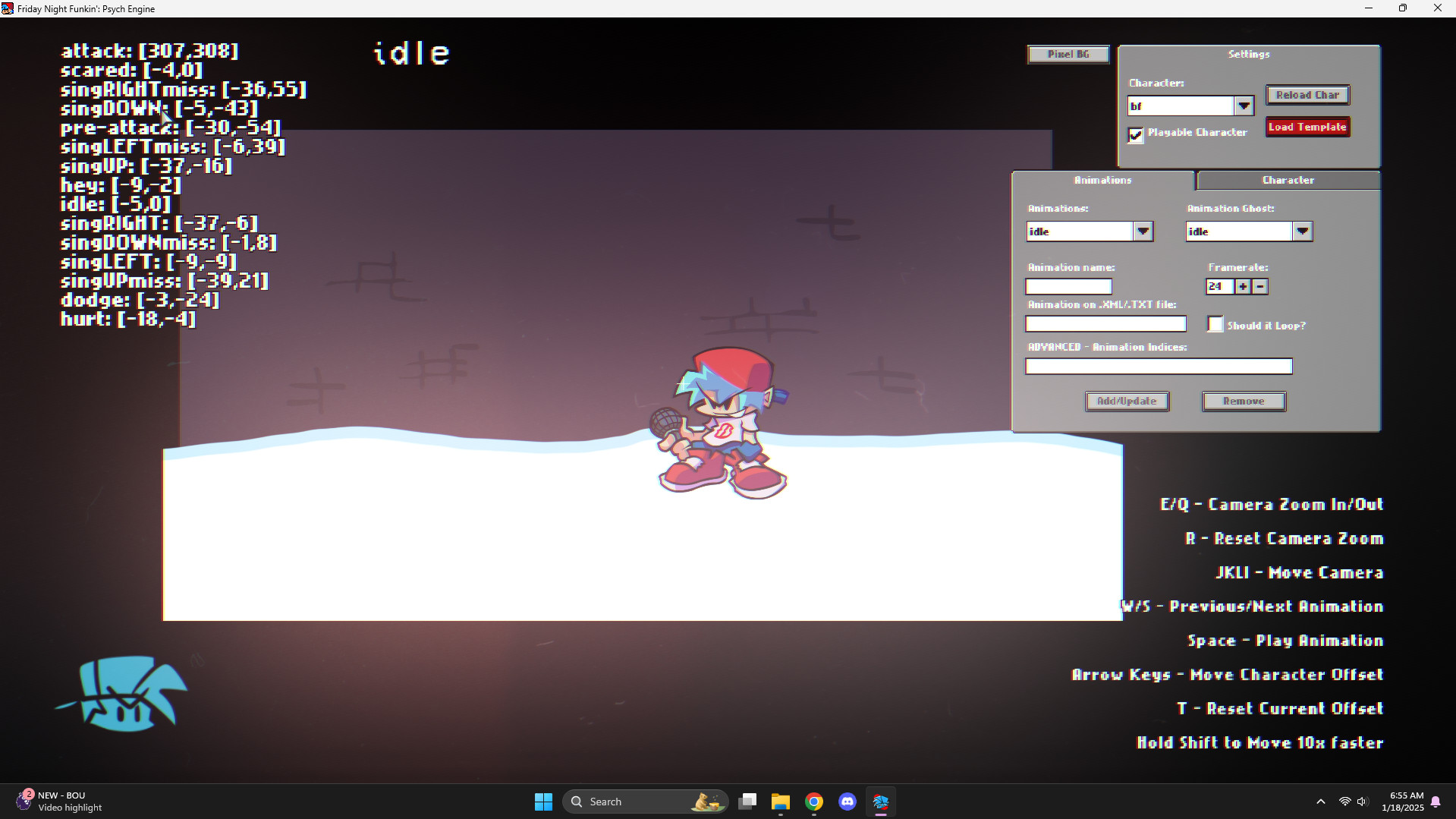Image resolution: width=1456 pixels, height=819 pixels.
Task: Click the Character field showing bf
Action: point(1181,106)
